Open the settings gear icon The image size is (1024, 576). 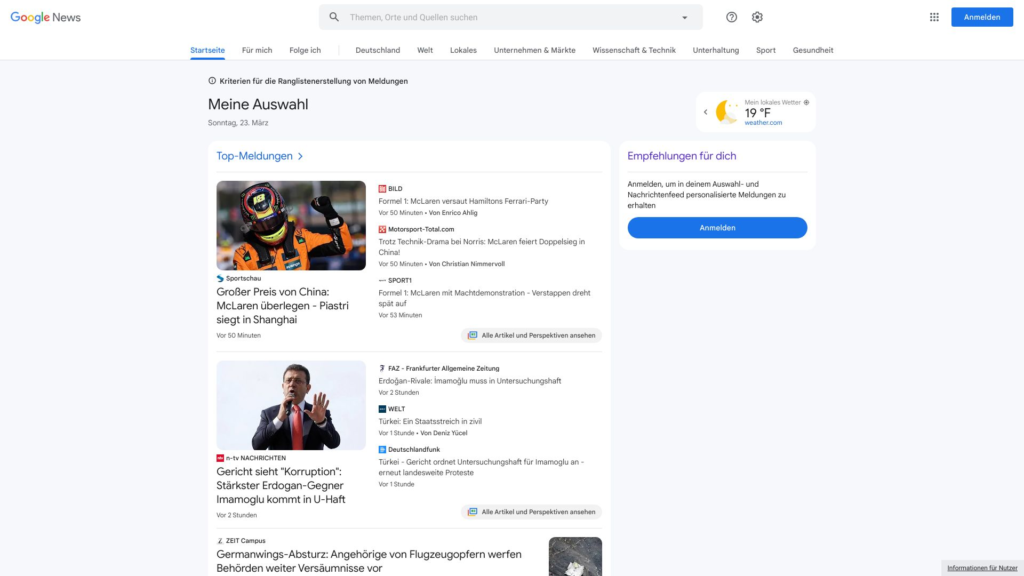point(757,17)
